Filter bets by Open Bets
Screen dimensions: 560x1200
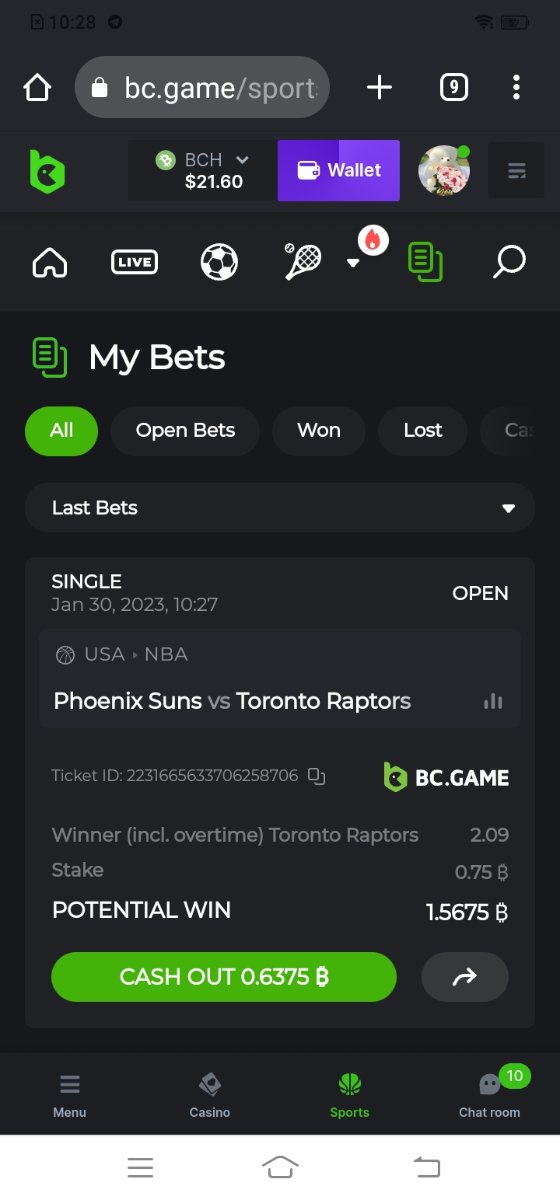(x=185, y=431)
